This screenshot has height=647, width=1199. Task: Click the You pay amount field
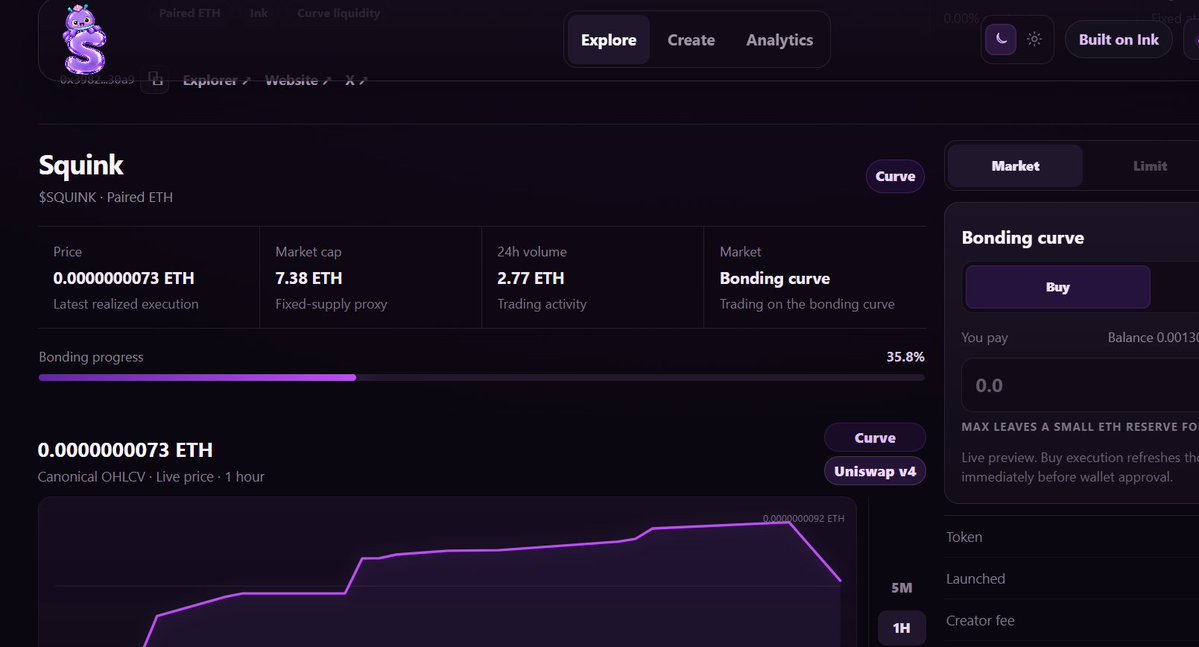[1080, 385]
